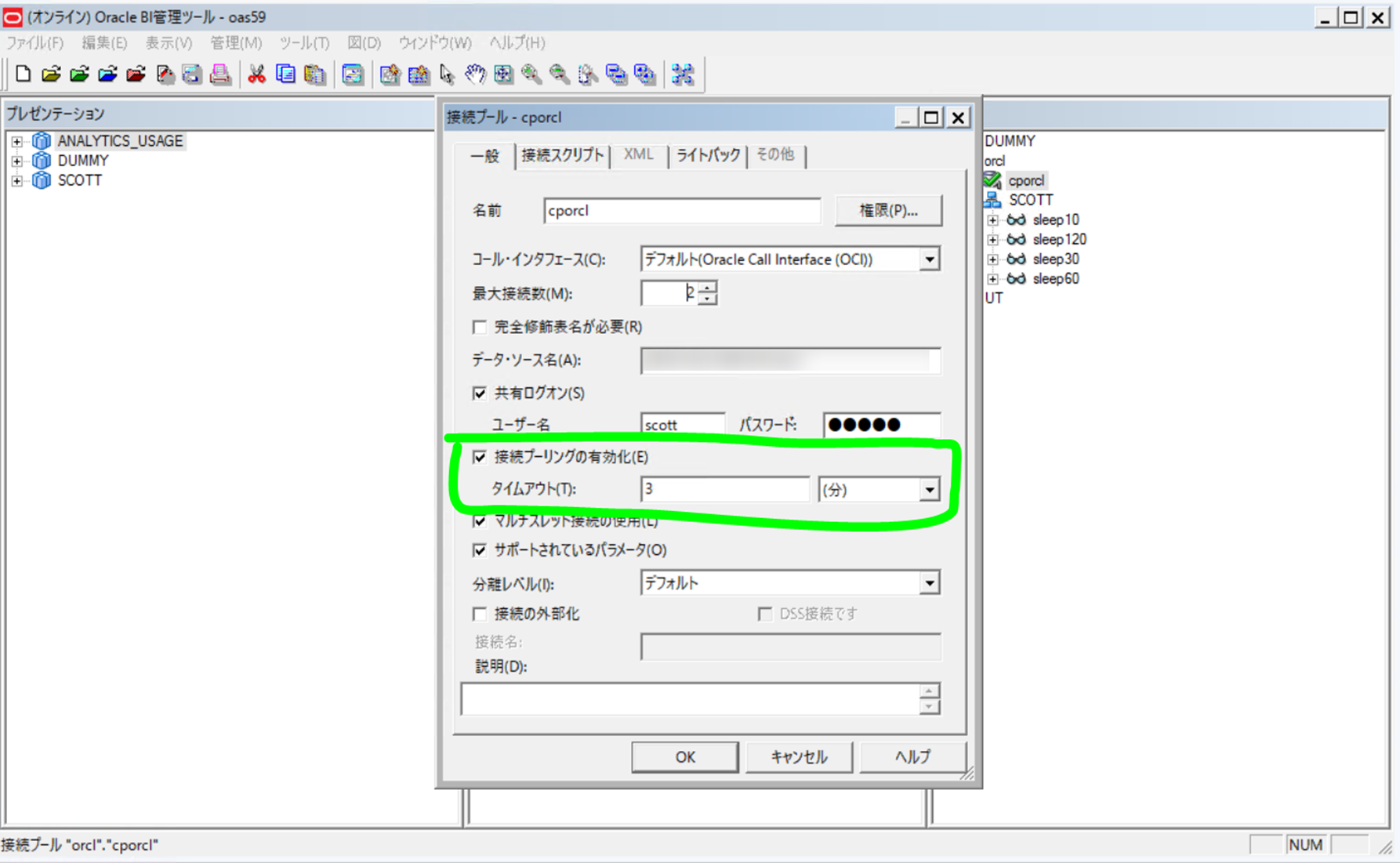Click the password field
This screenshot has width=1400, height=863.
882,425
